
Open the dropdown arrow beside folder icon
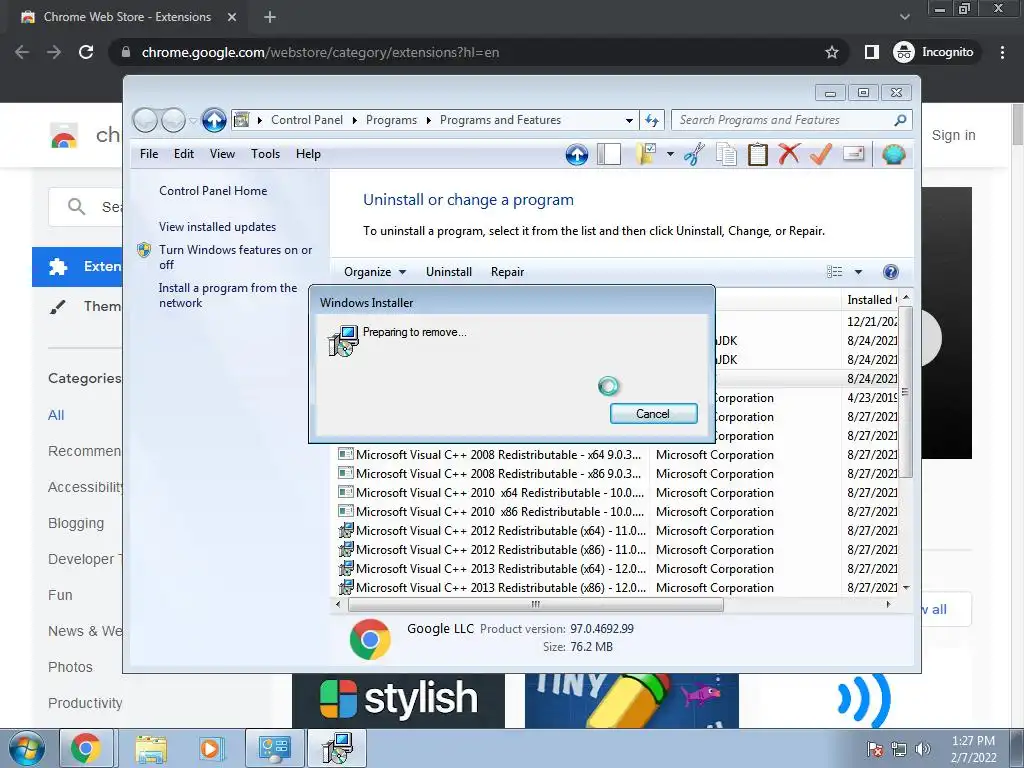pos(670,155)
